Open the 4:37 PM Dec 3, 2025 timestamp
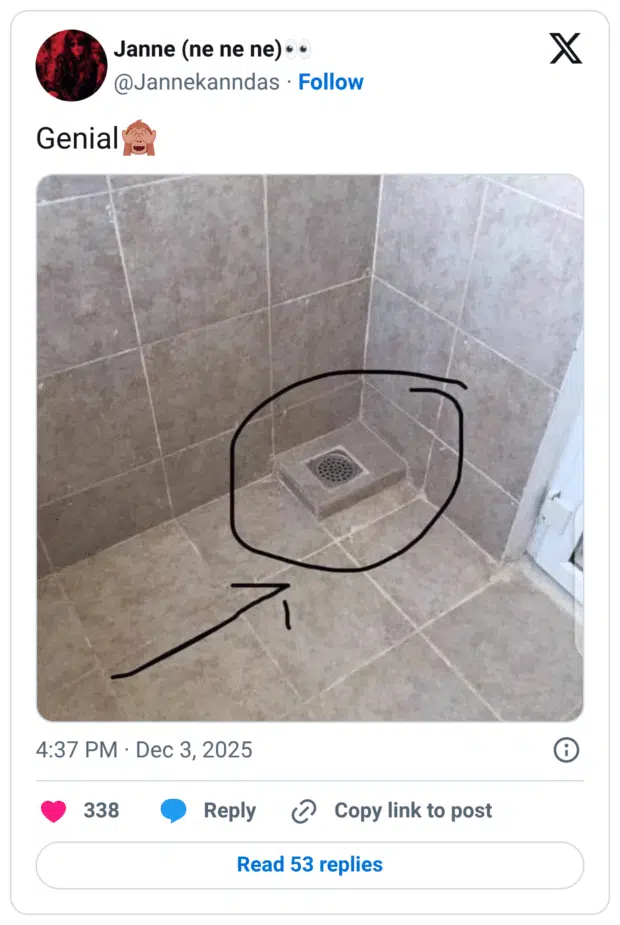620x925 pixels. (144, 750)
